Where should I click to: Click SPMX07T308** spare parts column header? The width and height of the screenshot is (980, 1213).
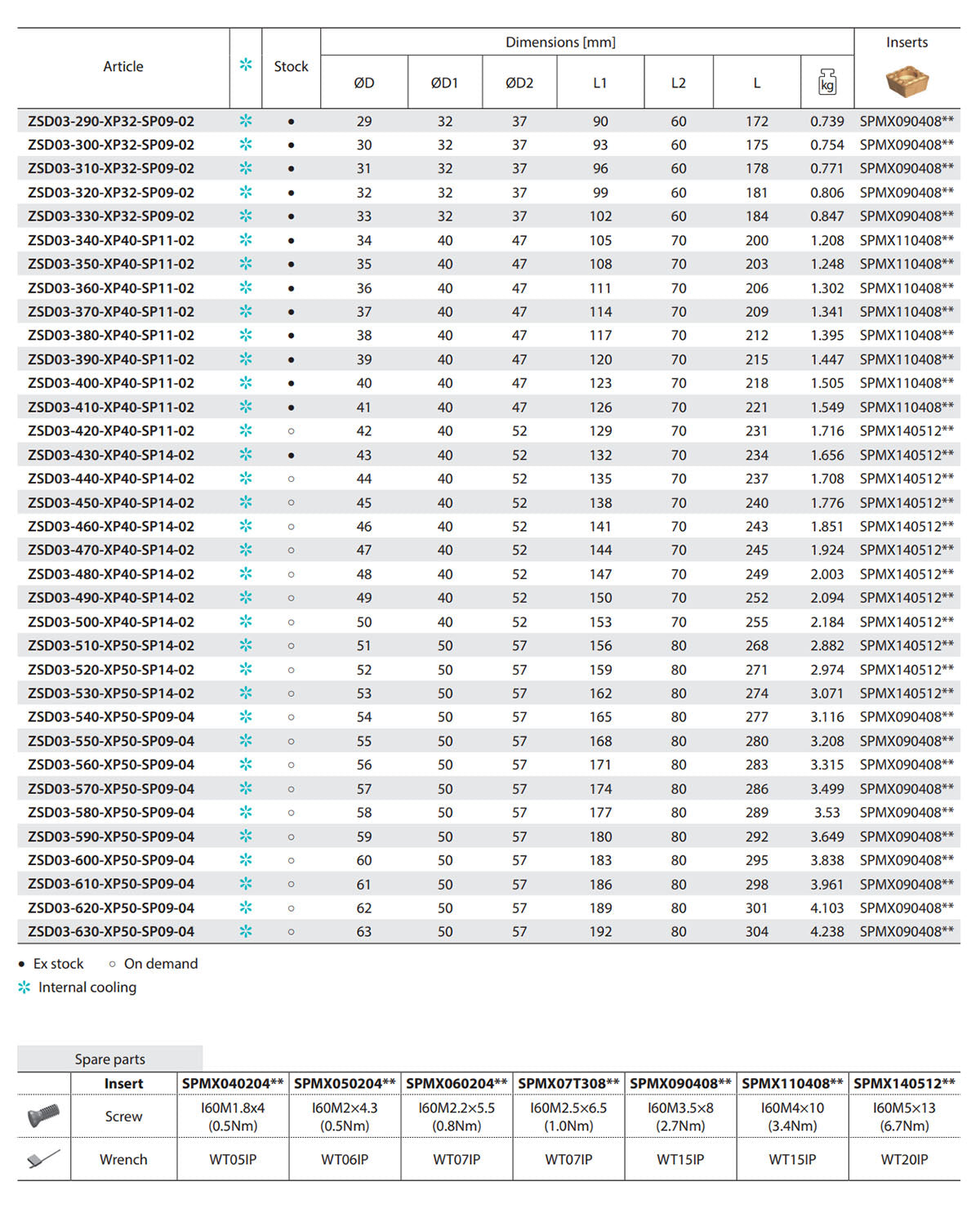[568, 1083]
